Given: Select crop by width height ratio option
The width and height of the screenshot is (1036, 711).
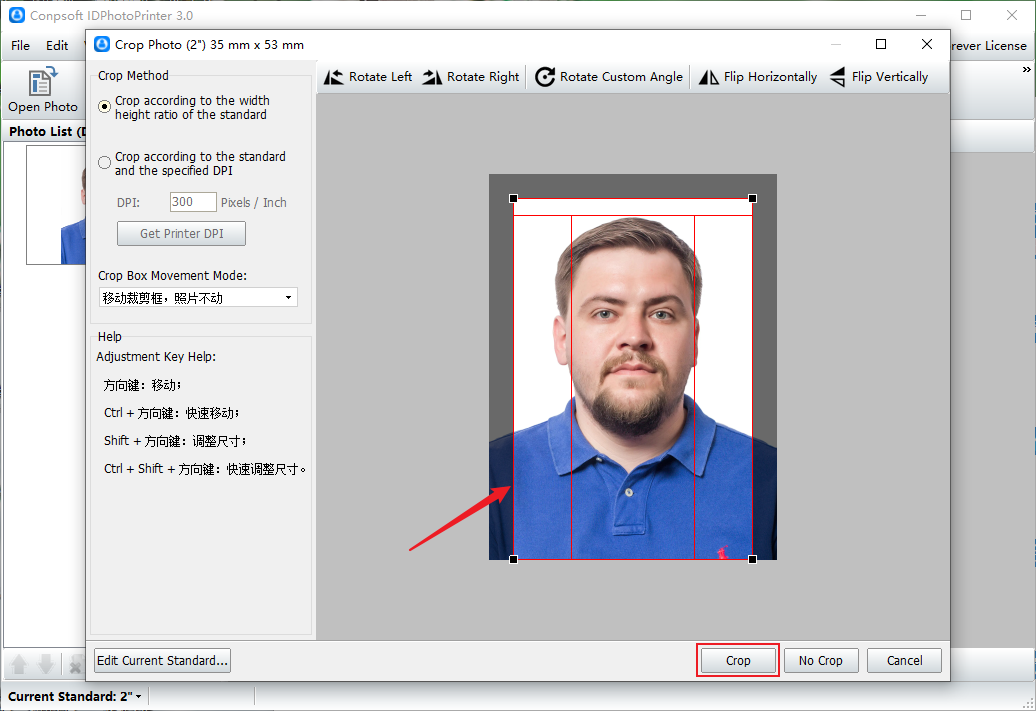Looking at the screenshot, I should pyautogui.click(x=104, y=106).
